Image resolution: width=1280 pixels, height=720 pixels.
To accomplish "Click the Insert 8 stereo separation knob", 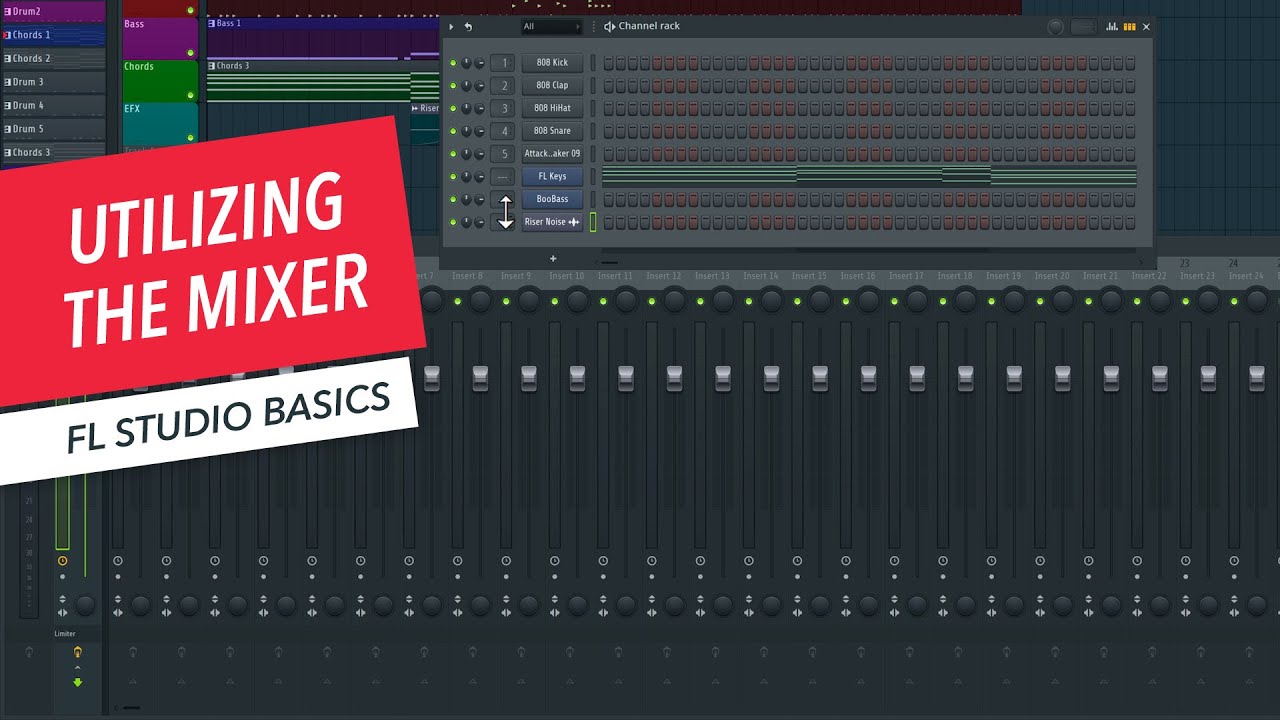I will pyautogui.click(x=481, y=605).
